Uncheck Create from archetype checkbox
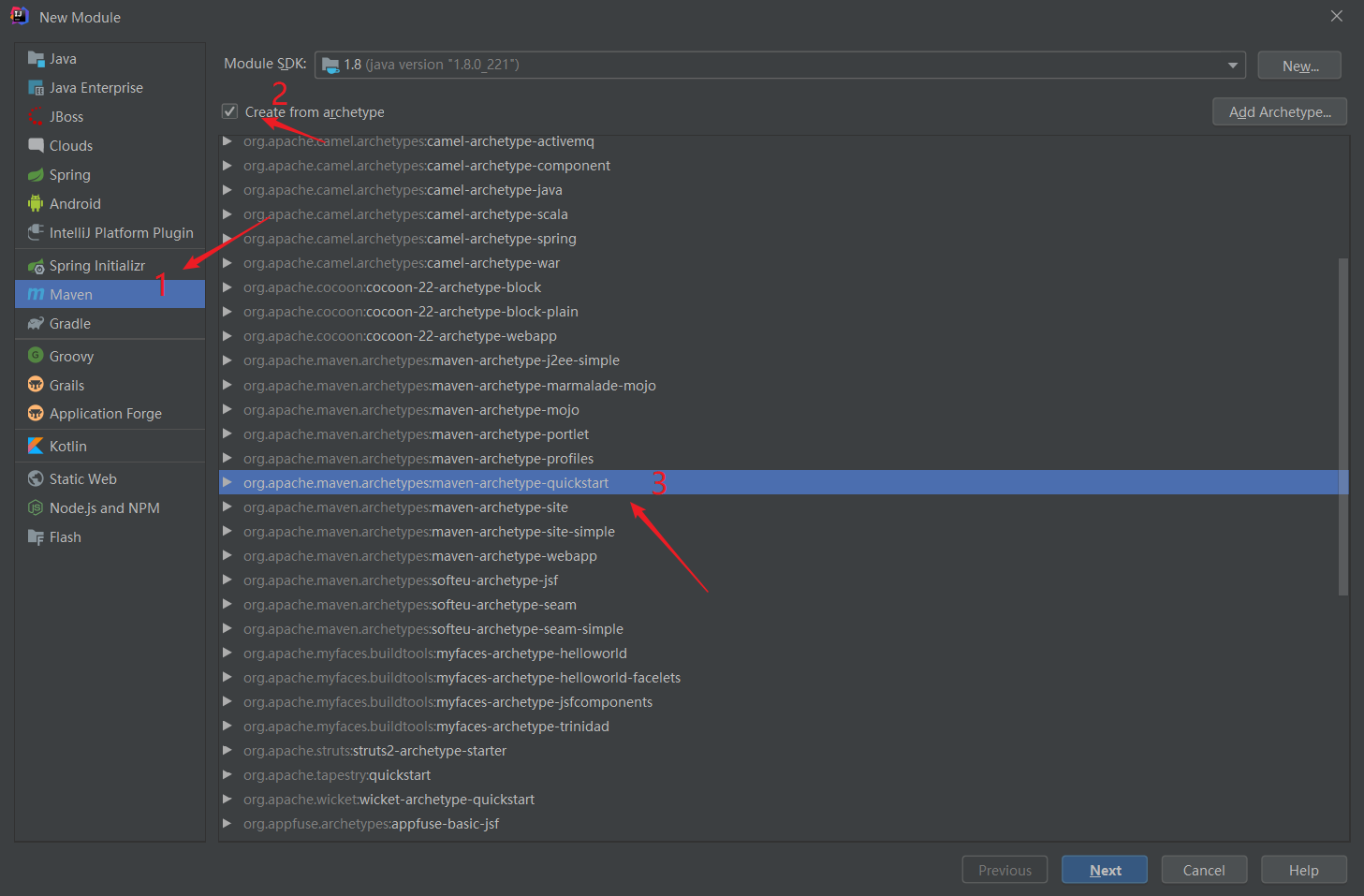The image size is (1364, 896). tap(229, 111)
